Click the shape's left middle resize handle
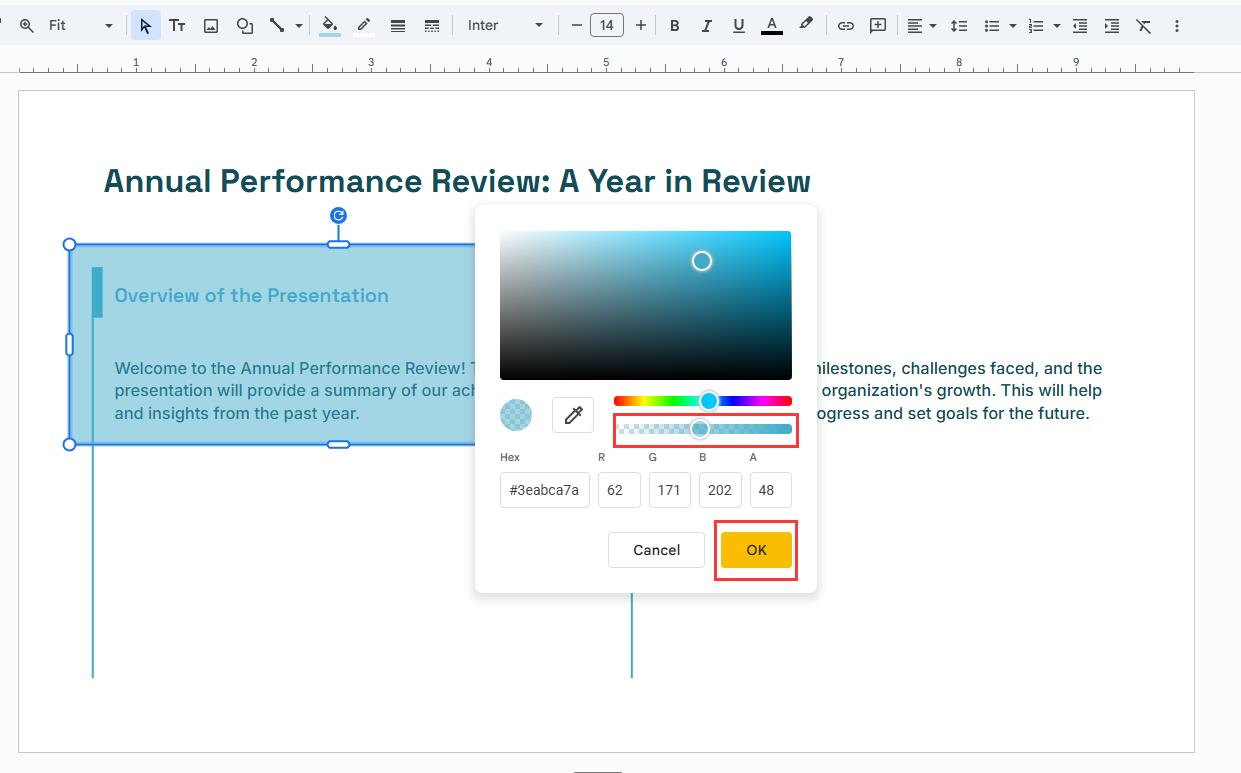This screenshot has height=773, width=1241. [x=69, y=344]
